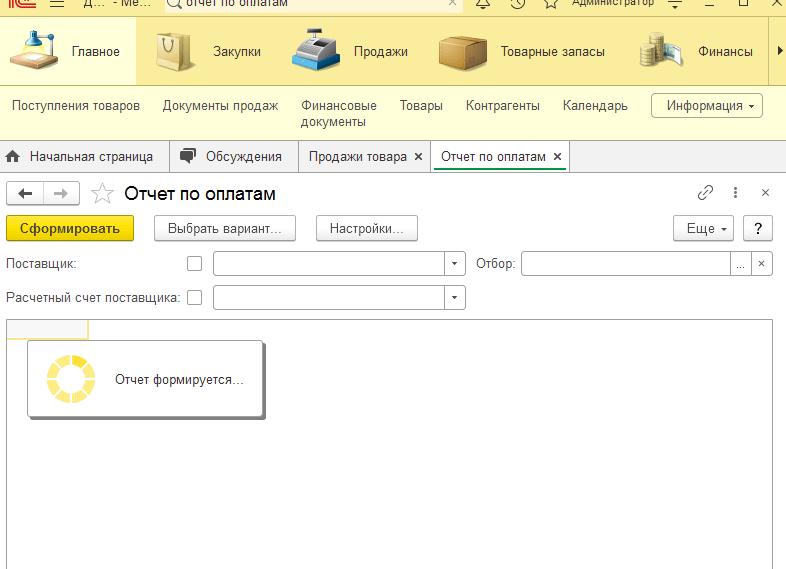The width and height of the screenshot is (786, 569).
Task: Switch to the Обсуждения tab
Action: (234, 157)
